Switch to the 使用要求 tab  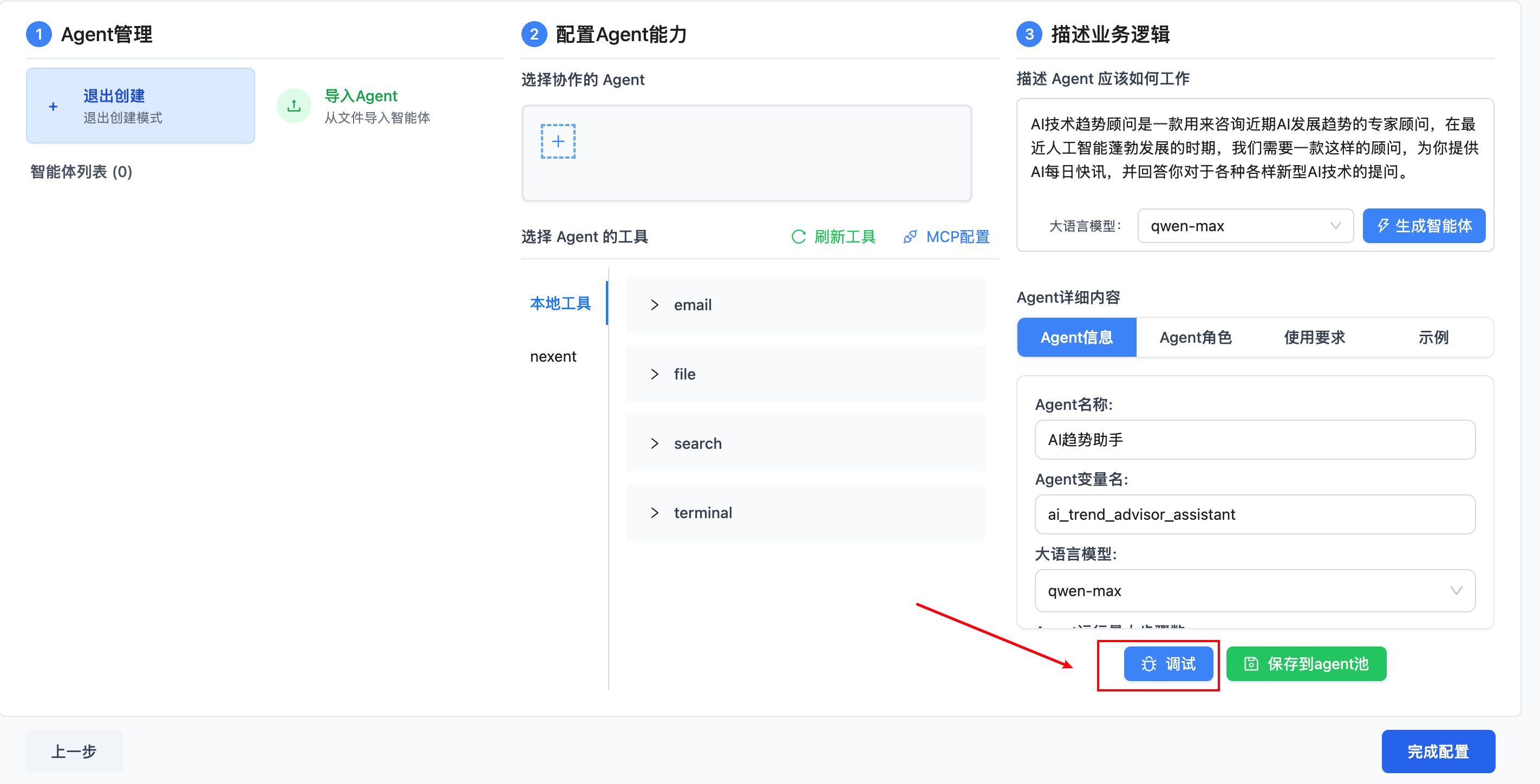click(x=1314, y=338)
